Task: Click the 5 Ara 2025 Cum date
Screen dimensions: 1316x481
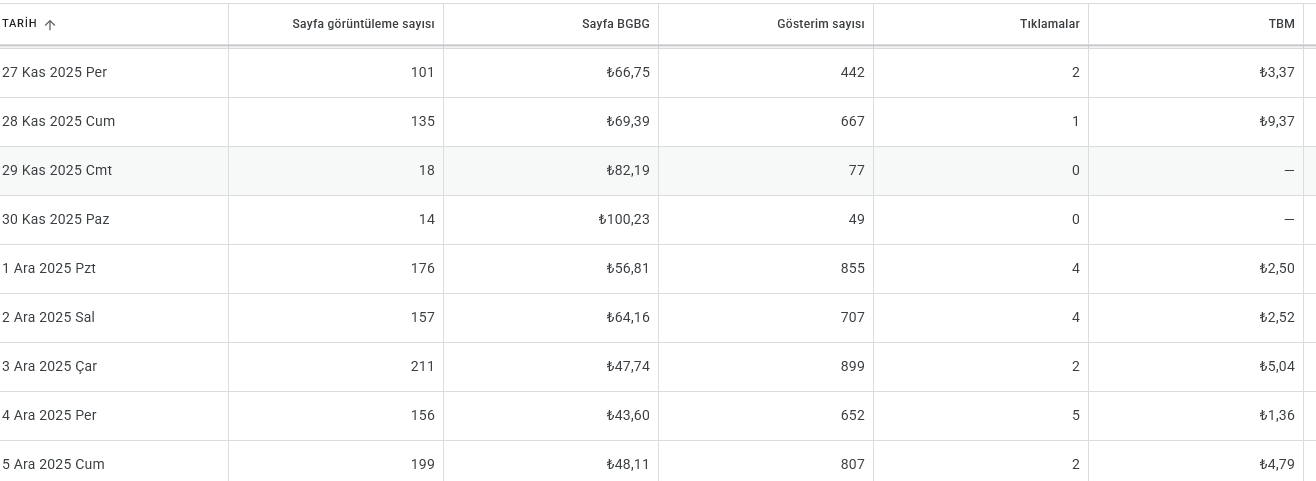Action: (53, 464)
